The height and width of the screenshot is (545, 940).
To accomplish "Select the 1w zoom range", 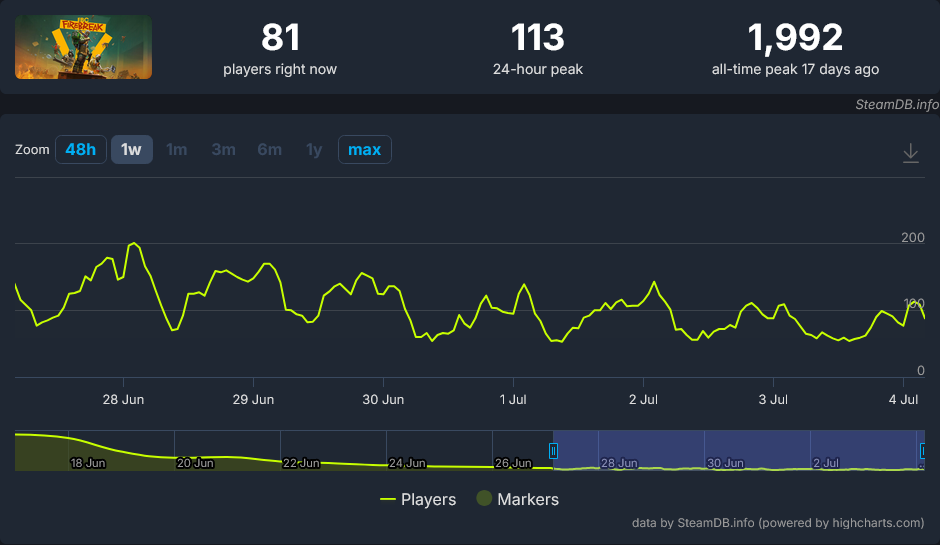I will (x=131, y=149).
